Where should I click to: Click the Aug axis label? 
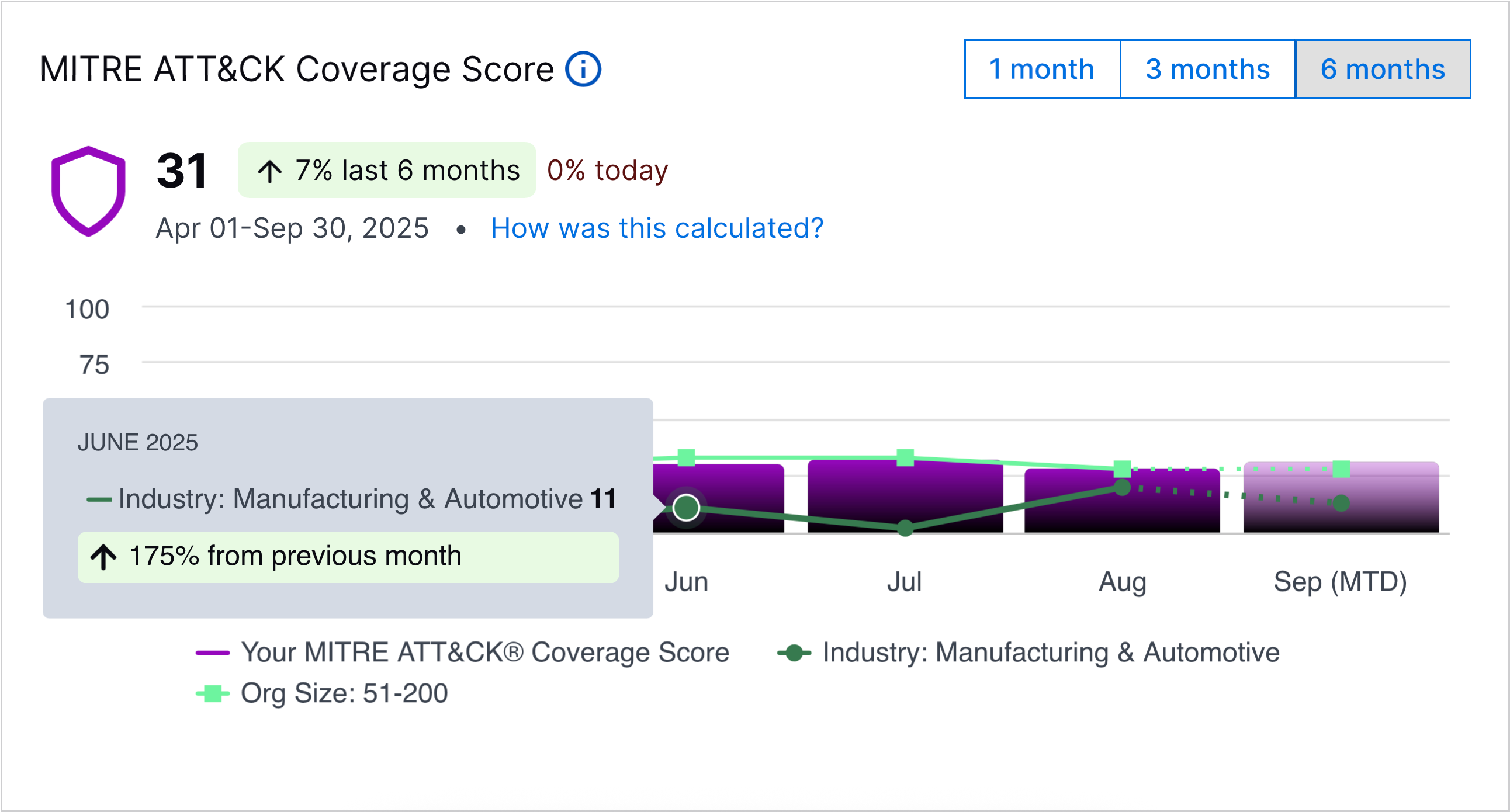[x=1122, y=582]
